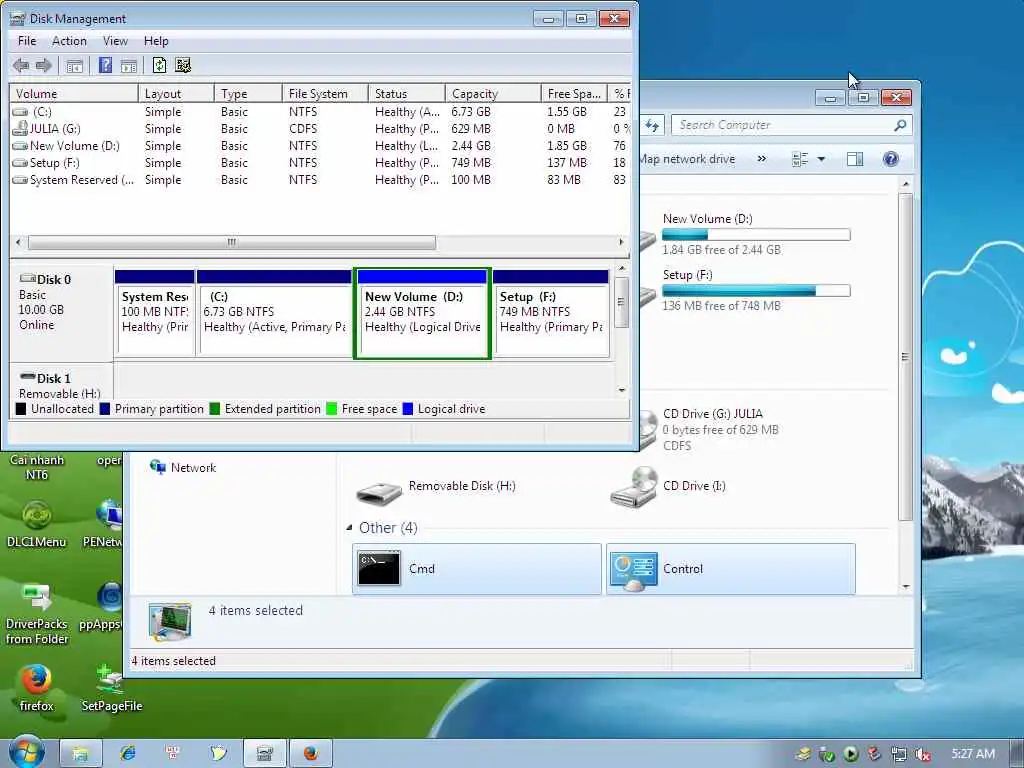The image size is (1024, 768).
Task: Open the view options dropdown arrow
Action: point(821,159)
